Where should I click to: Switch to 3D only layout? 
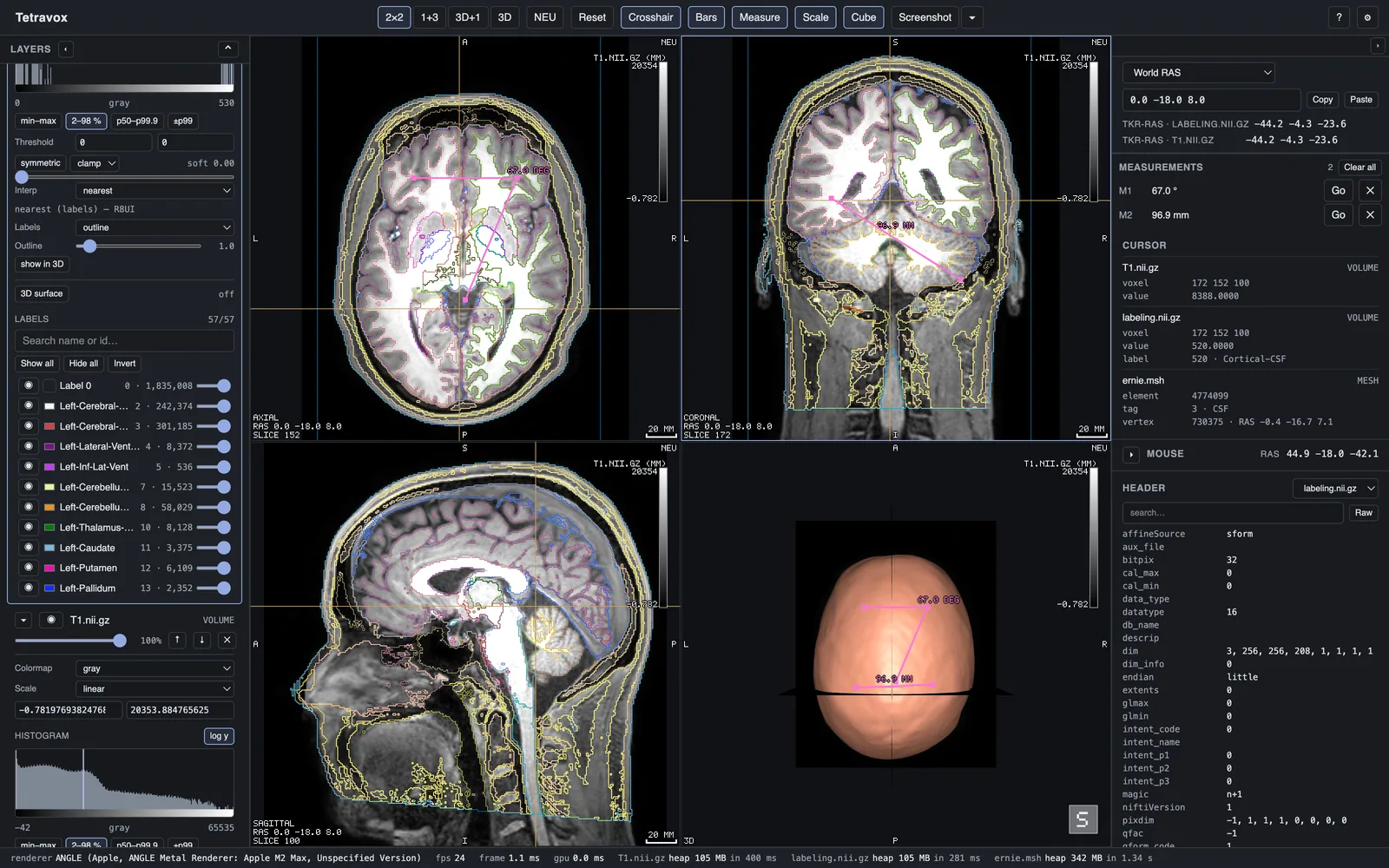504,17
